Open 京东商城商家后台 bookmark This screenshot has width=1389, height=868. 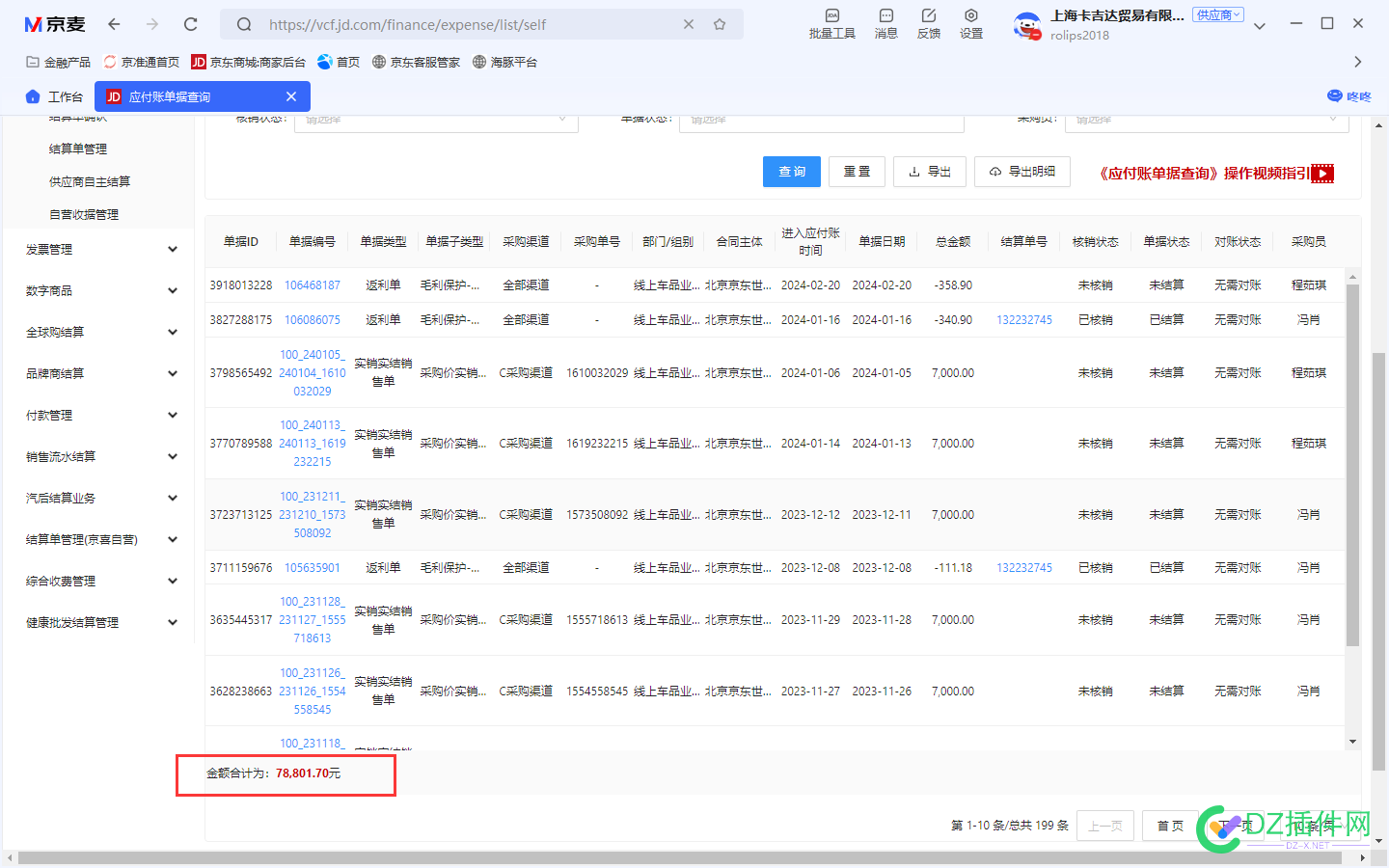248,62
